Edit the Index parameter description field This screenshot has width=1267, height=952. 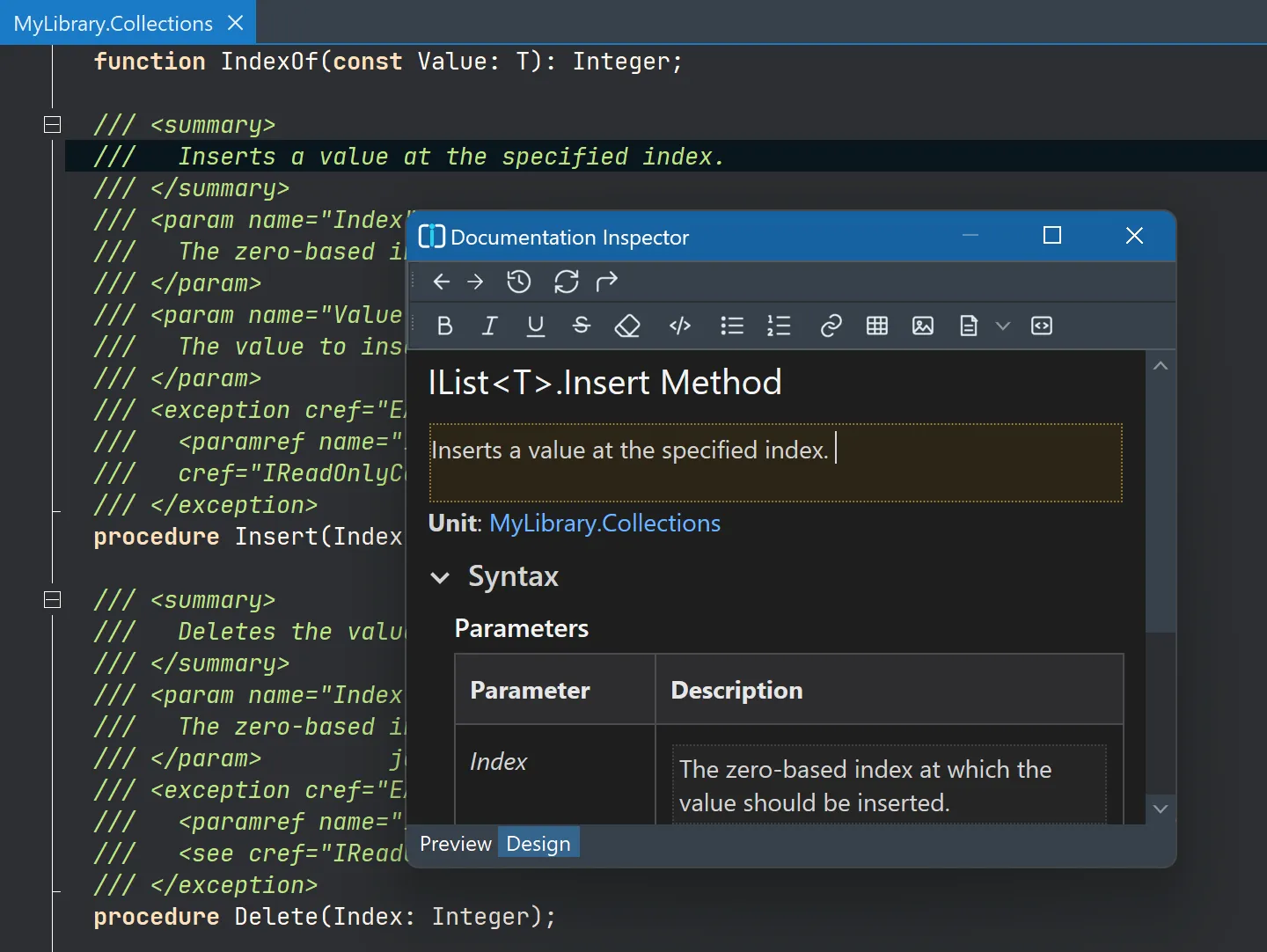[889, 785]
